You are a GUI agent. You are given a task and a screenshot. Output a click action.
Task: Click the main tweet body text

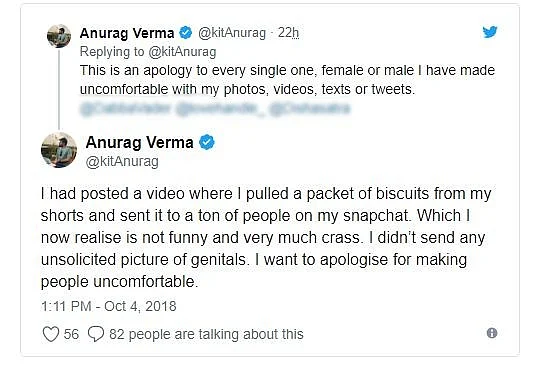pos(266,237)
